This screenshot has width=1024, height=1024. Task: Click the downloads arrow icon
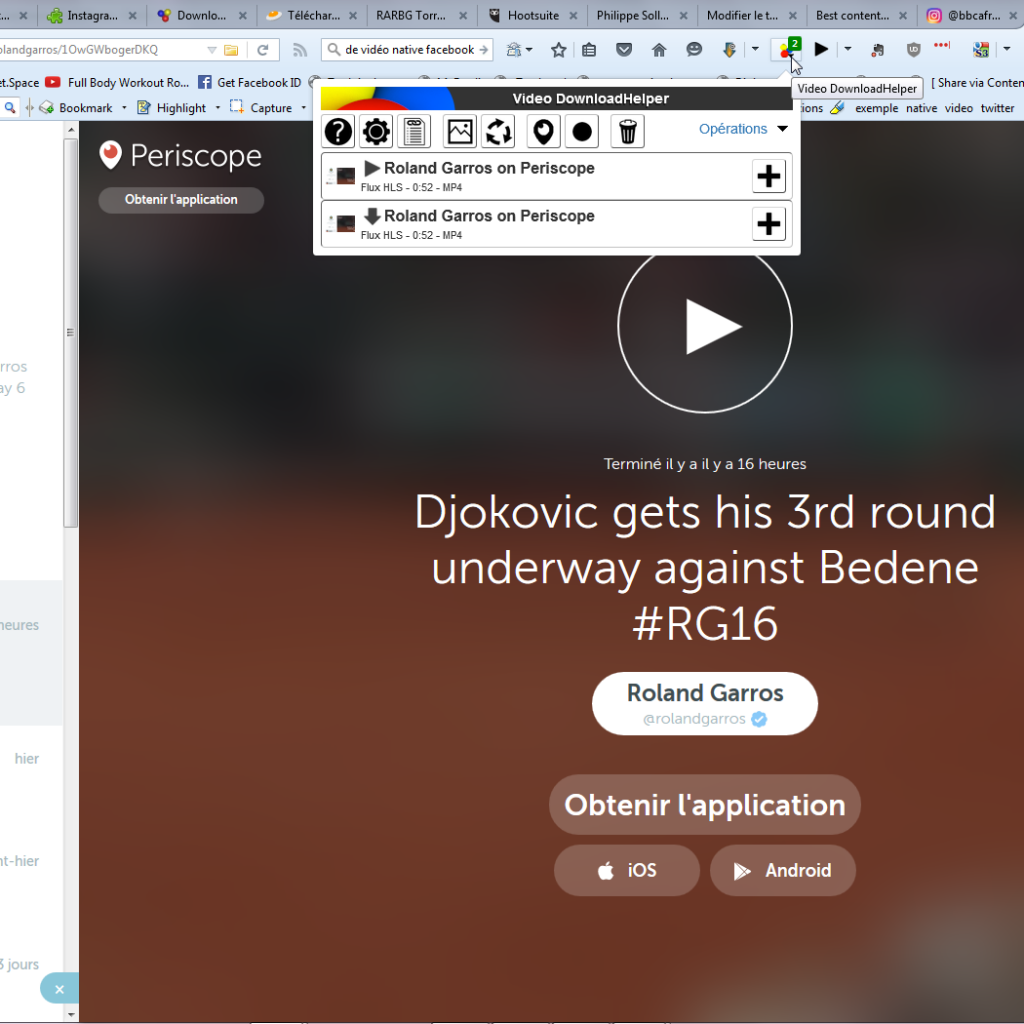[x=729, y=50]
